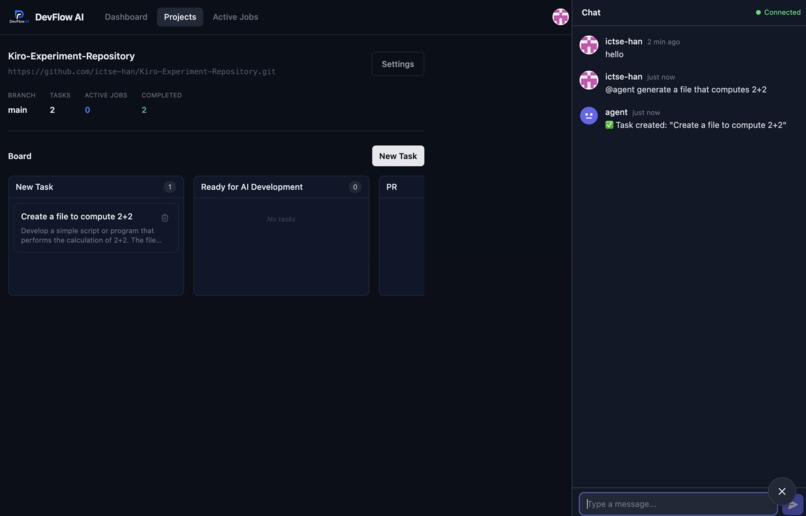Viewport: 806px width, 516px height.
Task: Click the Tasks count '2'
Action: pyautogui.click(x=52, y=110)
